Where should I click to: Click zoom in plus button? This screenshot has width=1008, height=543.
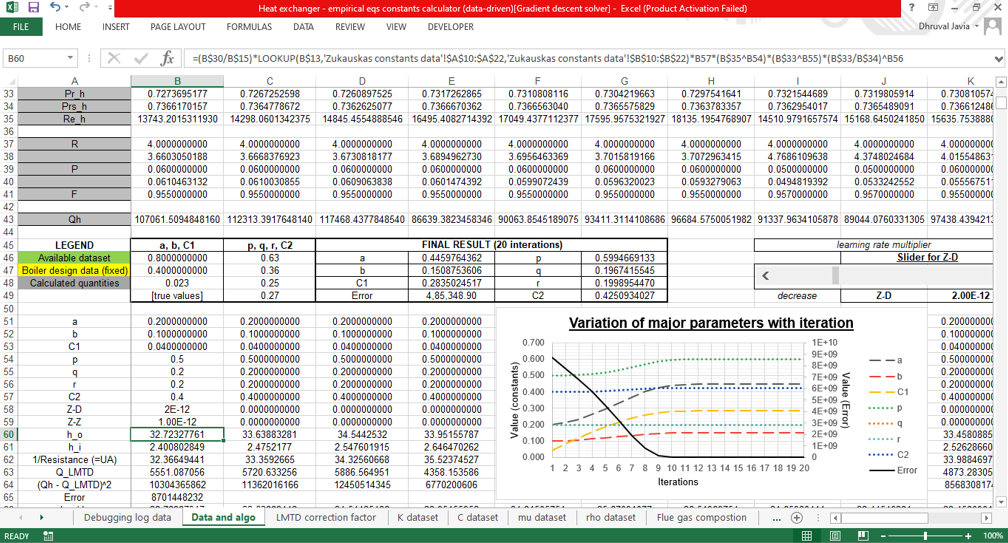968,535
